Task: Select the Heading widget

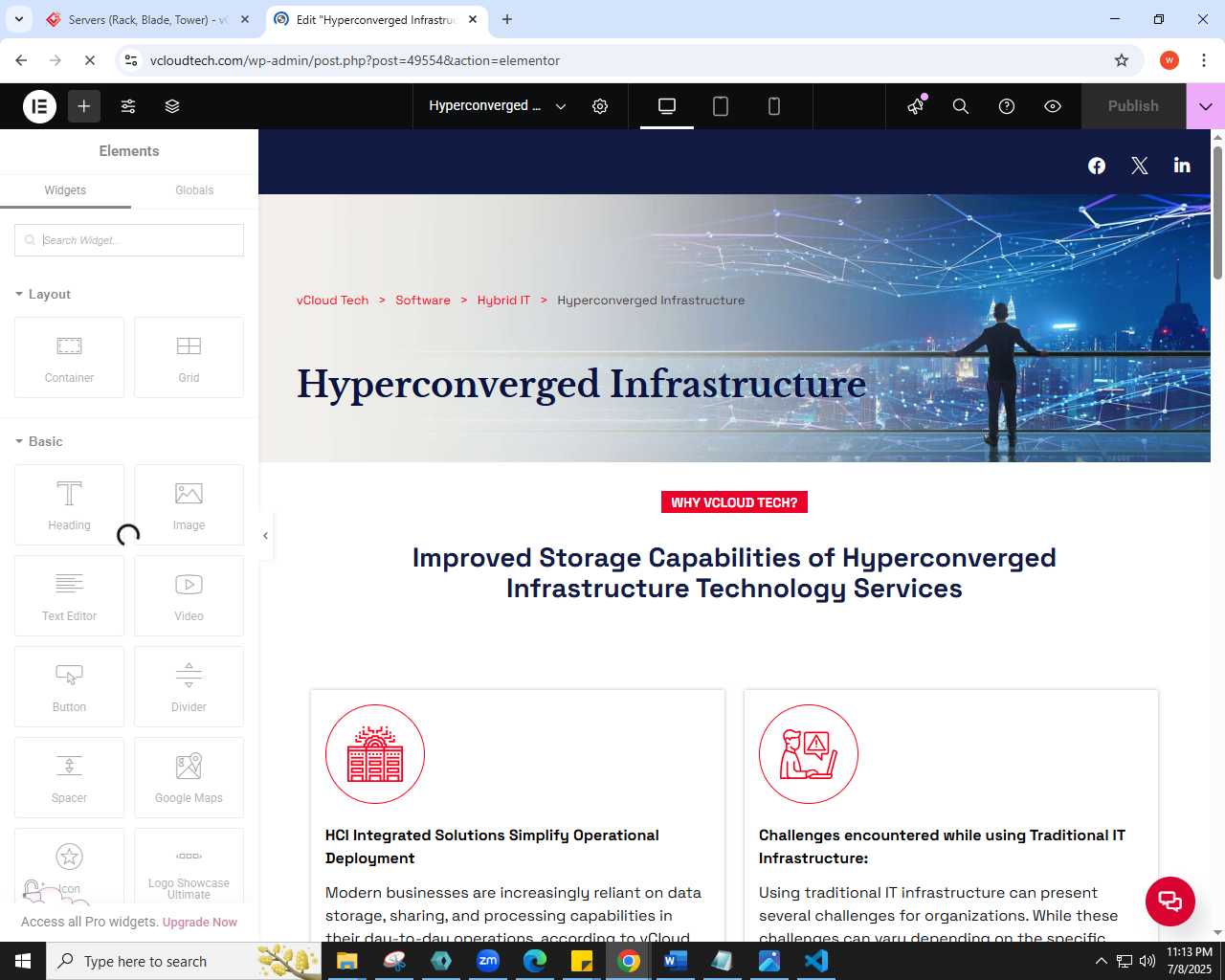Action: (x=69, y=504)
